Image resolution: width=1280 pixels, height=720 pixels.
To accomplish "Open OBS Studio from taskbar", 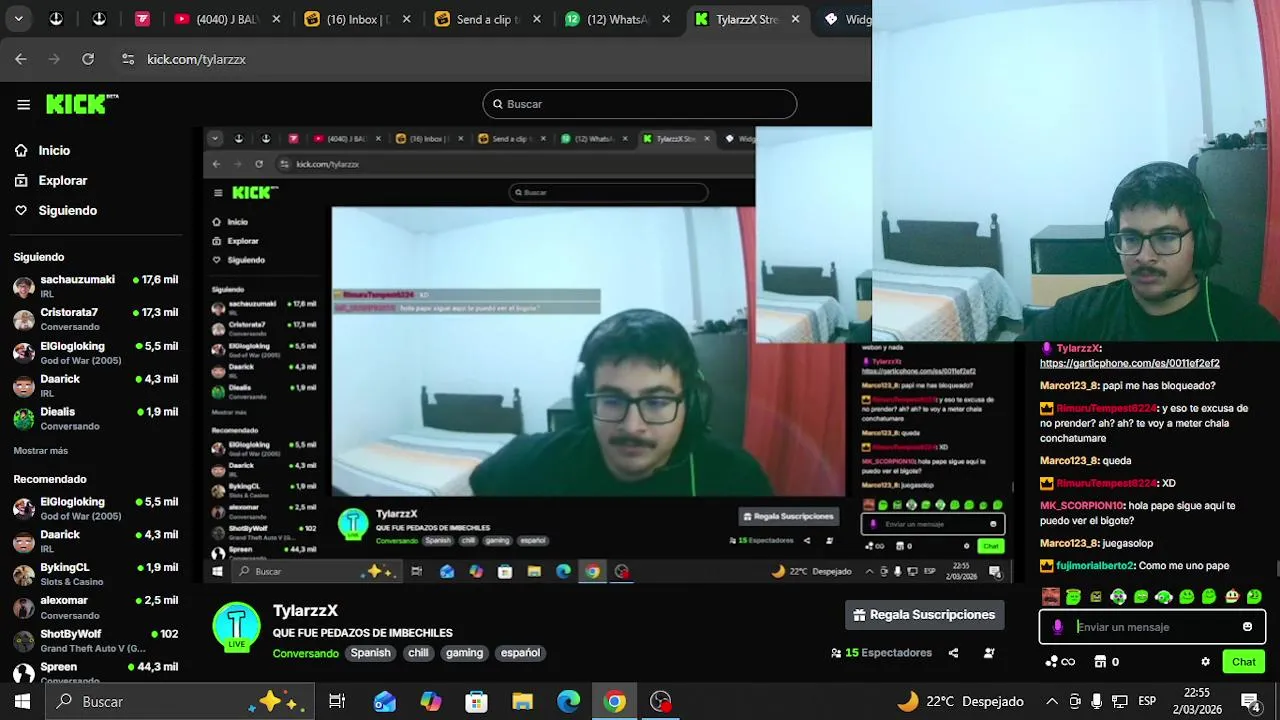I will pyautogui.click(x=661, y=702).
